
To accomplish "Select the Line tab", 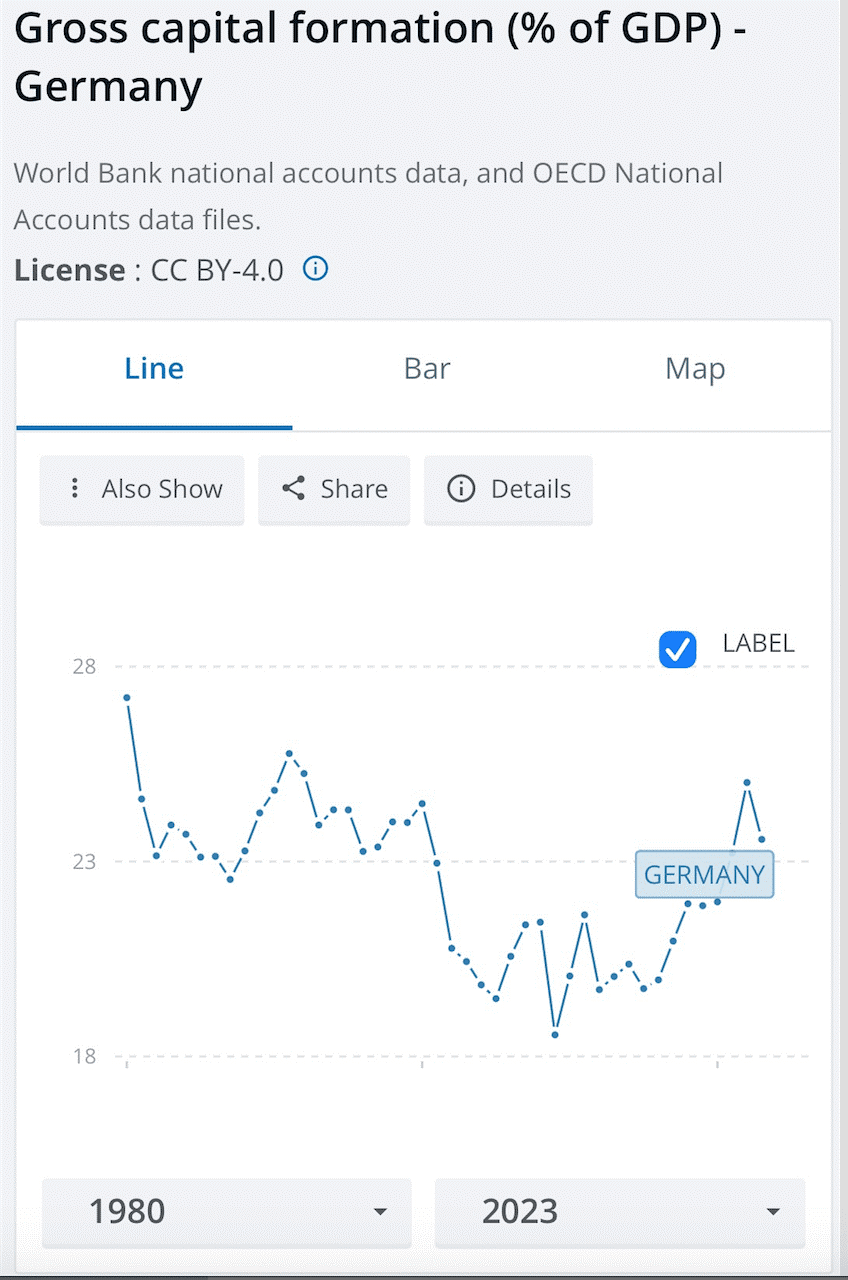I will click(x=154, y=369).
